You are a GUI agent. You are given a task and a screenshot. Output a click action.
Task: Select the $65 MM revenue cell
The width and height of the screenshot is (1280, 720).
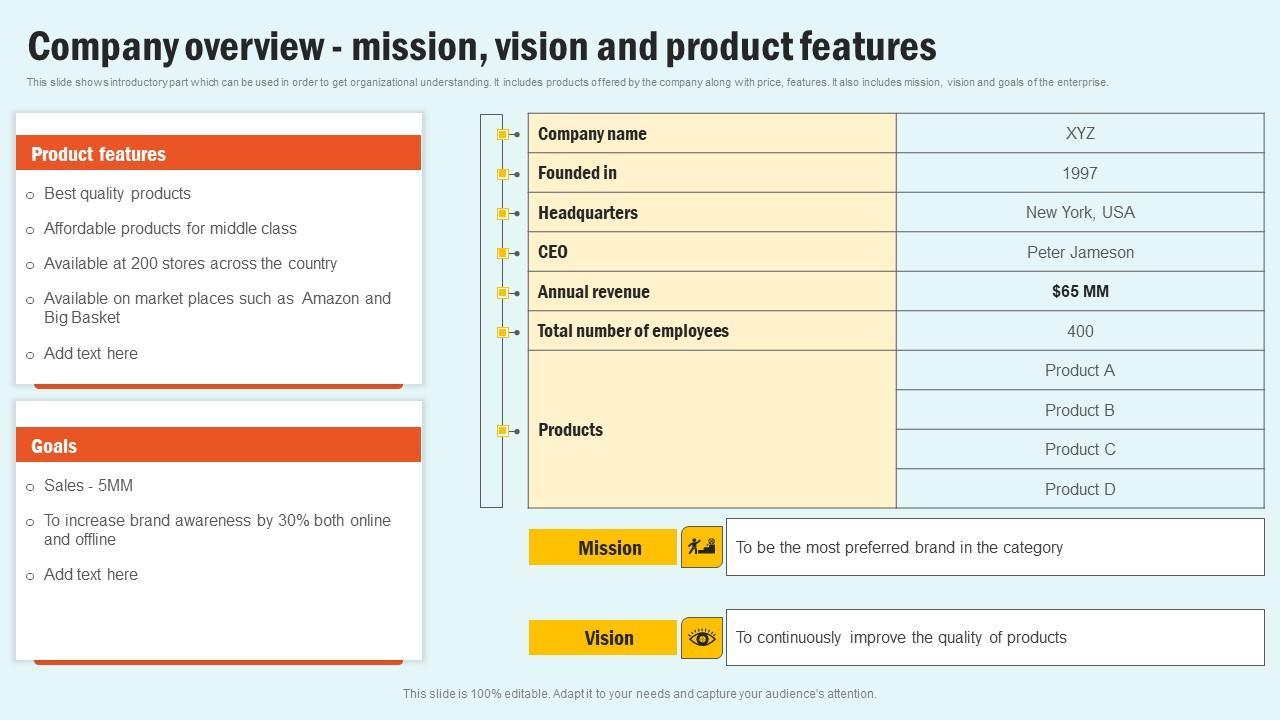1080,292
